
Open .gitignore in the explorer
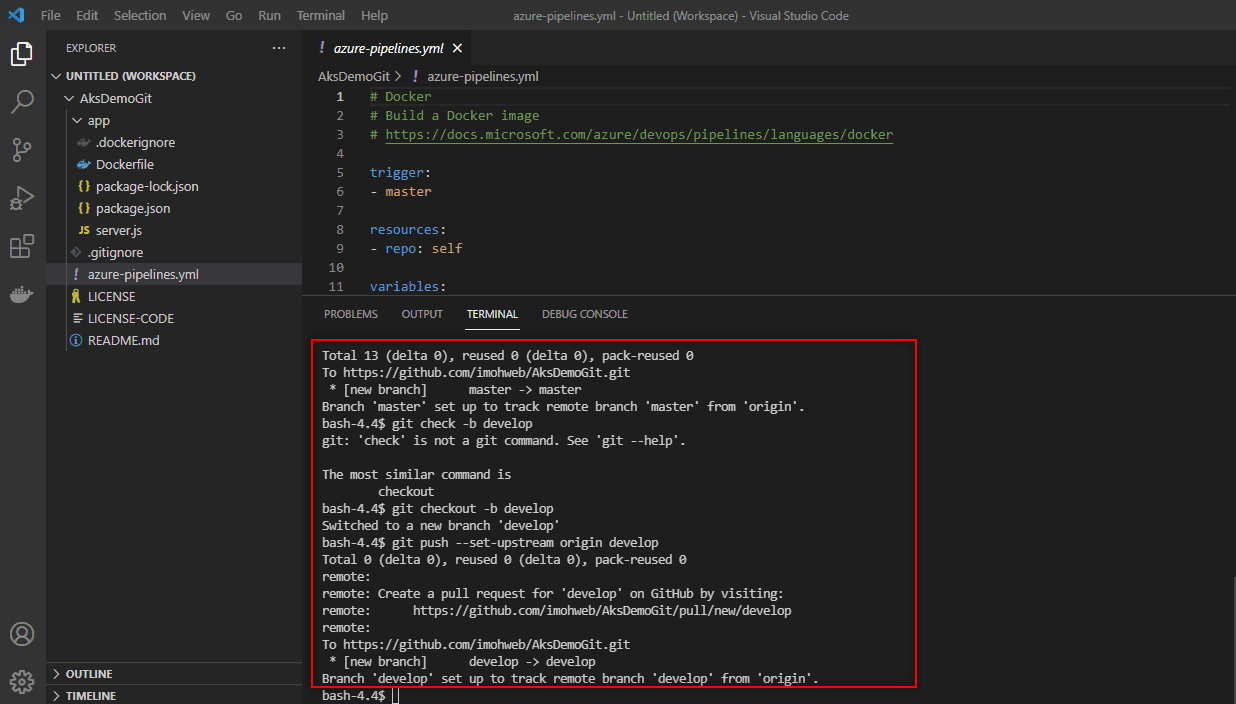tap(174, 253)
